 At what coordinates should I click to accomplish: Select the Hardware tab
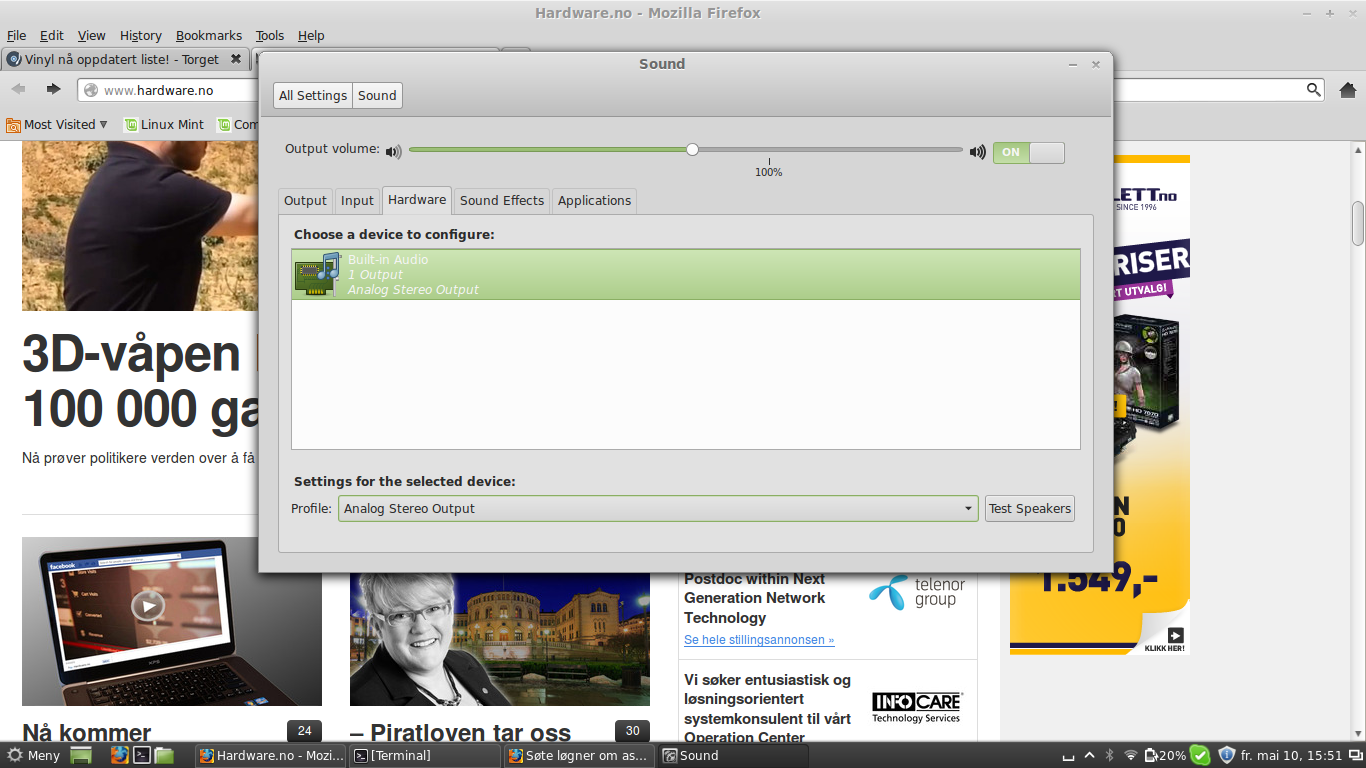coord(417,199)
